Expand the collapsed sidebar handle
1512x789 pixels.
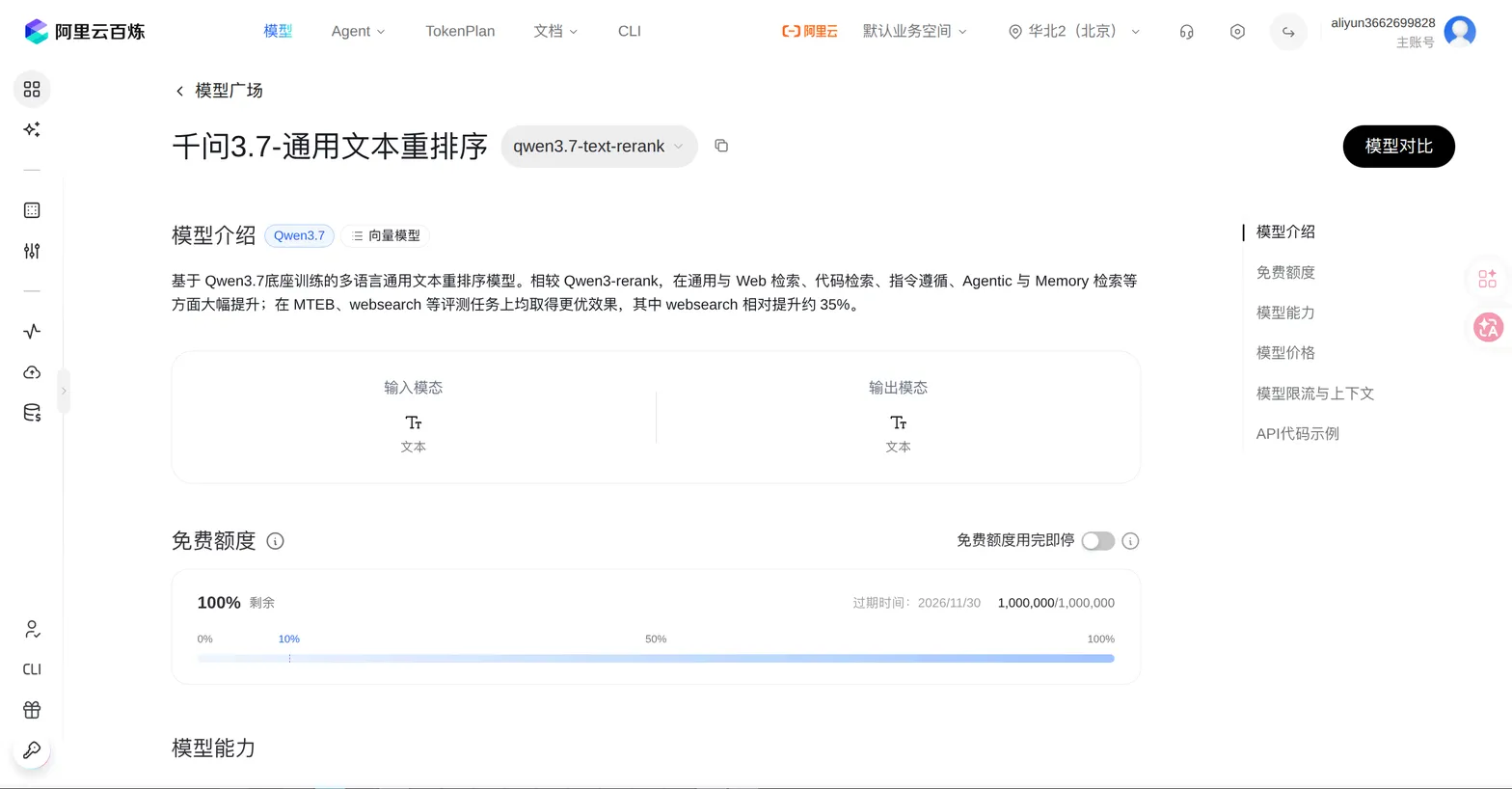pos(64,391)
